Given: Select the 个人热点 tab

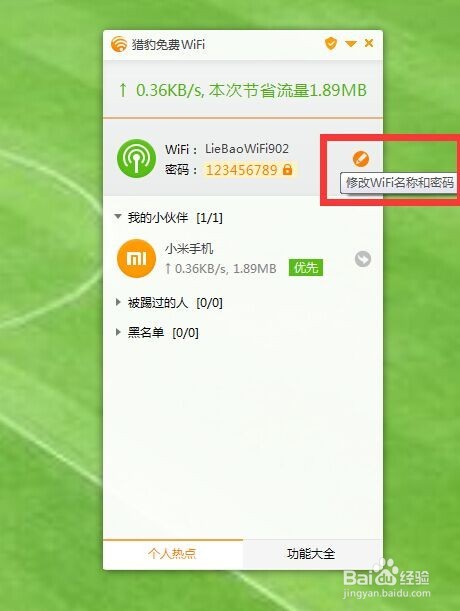Looking at the screenshot, I should point(173,554).
